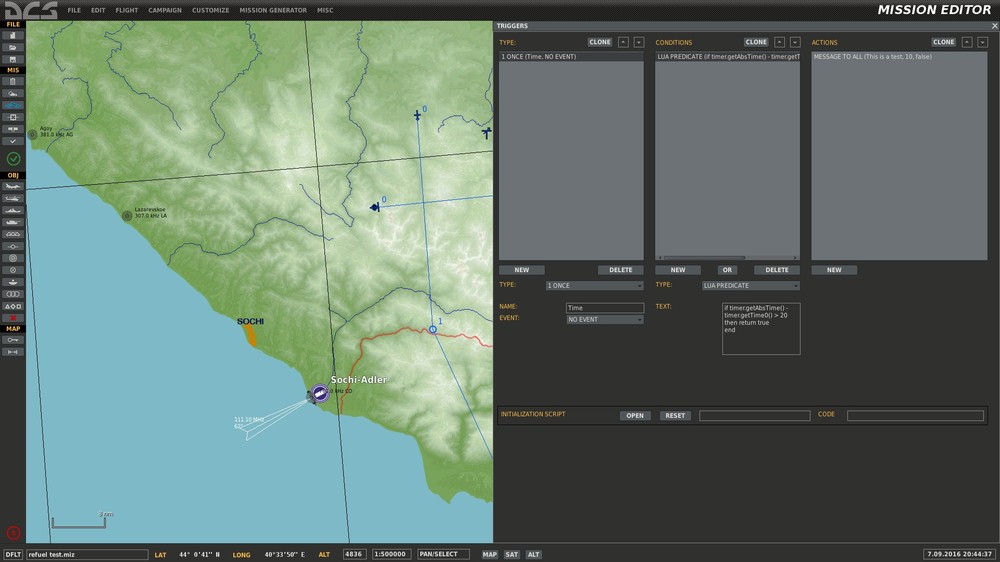Toggle the ALT map view
Image resolution: width=1000 pixels, height=562 pixels.
pyautogui.click(x=533, y=554)
